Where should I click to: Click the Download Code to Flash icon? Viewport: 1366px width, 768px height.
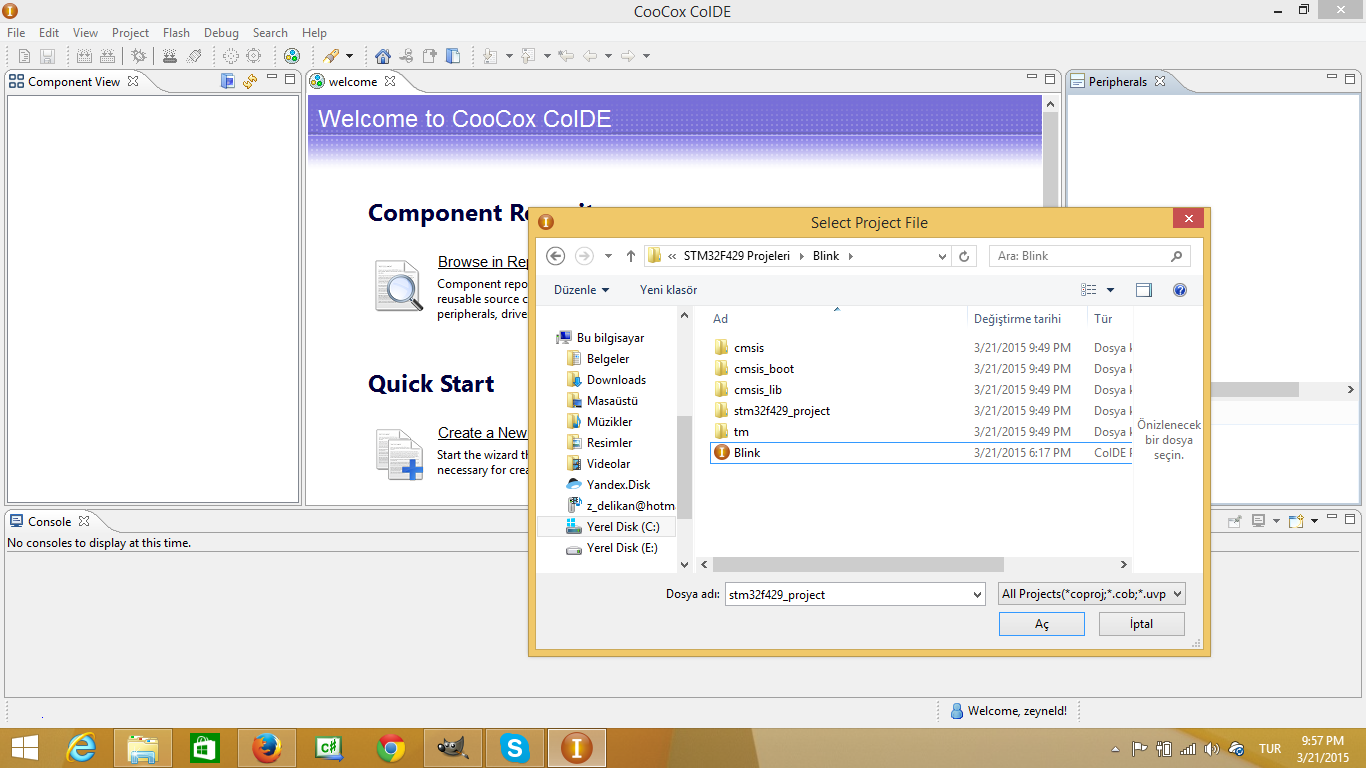170,56
